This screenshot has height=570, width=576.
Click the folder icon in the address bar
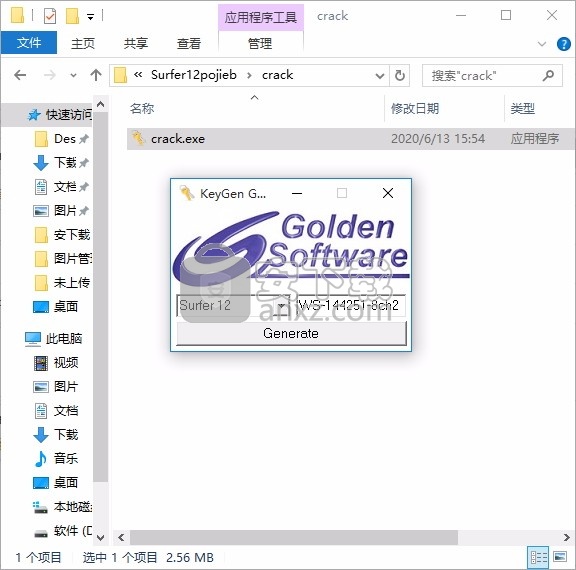coord(120,75)
